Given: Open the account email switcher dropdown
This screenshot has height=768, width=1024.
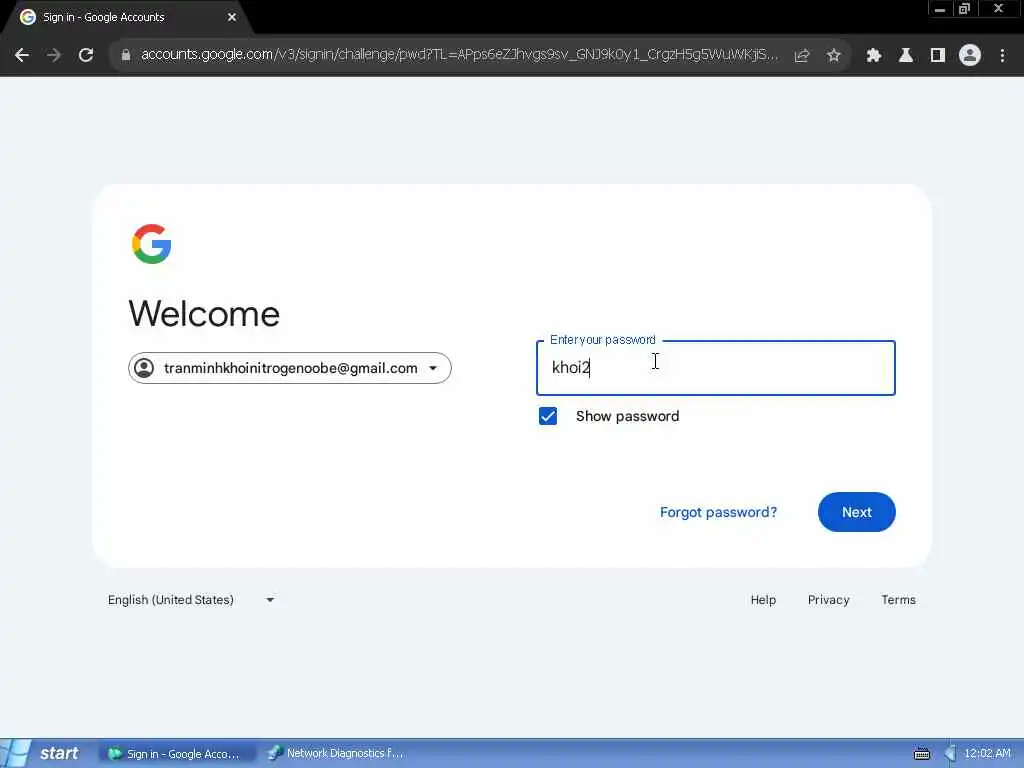Looking at the screenshot, I should click(x=289, y=368).
